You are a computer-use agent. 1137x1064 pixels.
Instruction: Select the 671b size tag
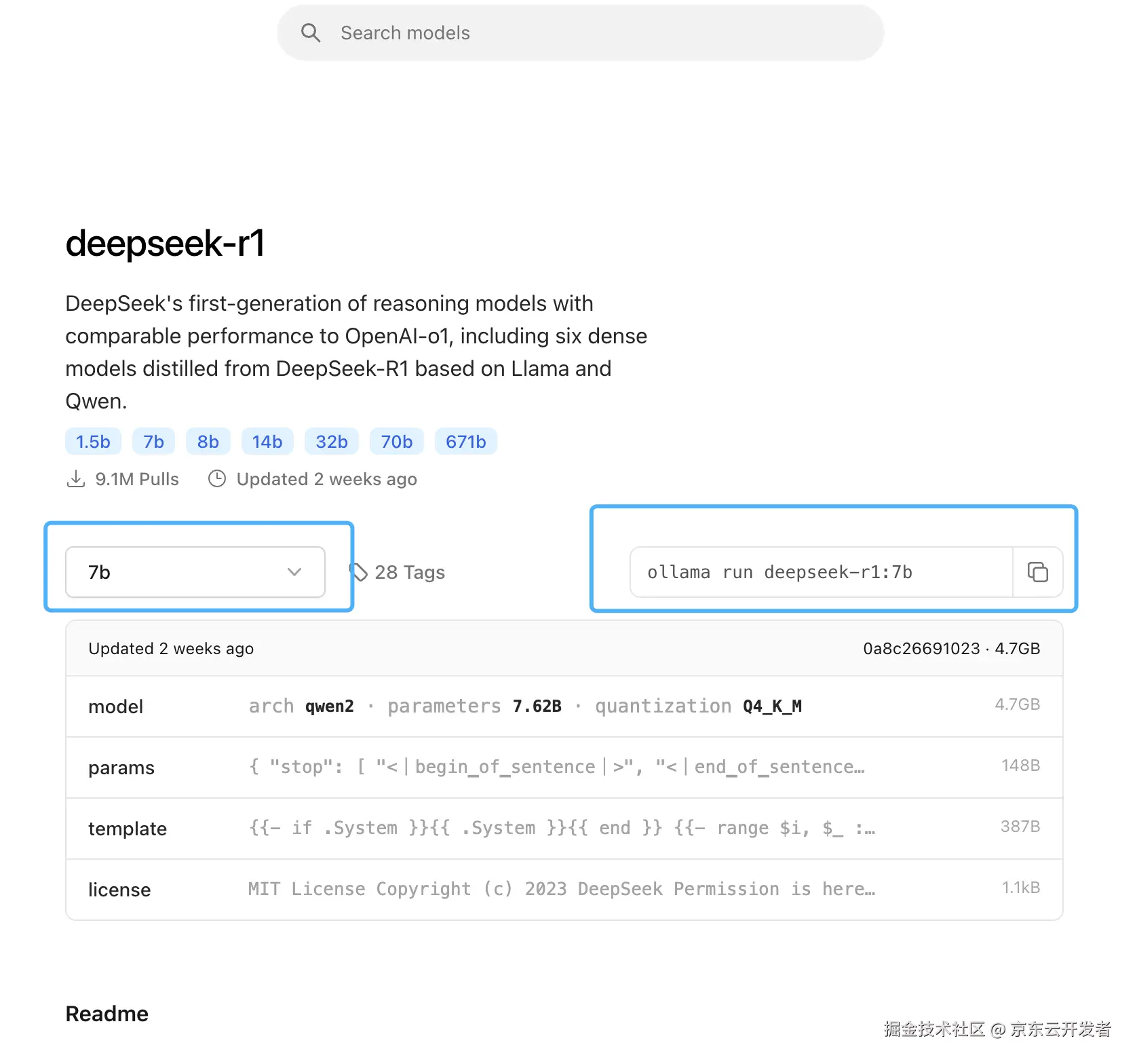tap(466, 442)
